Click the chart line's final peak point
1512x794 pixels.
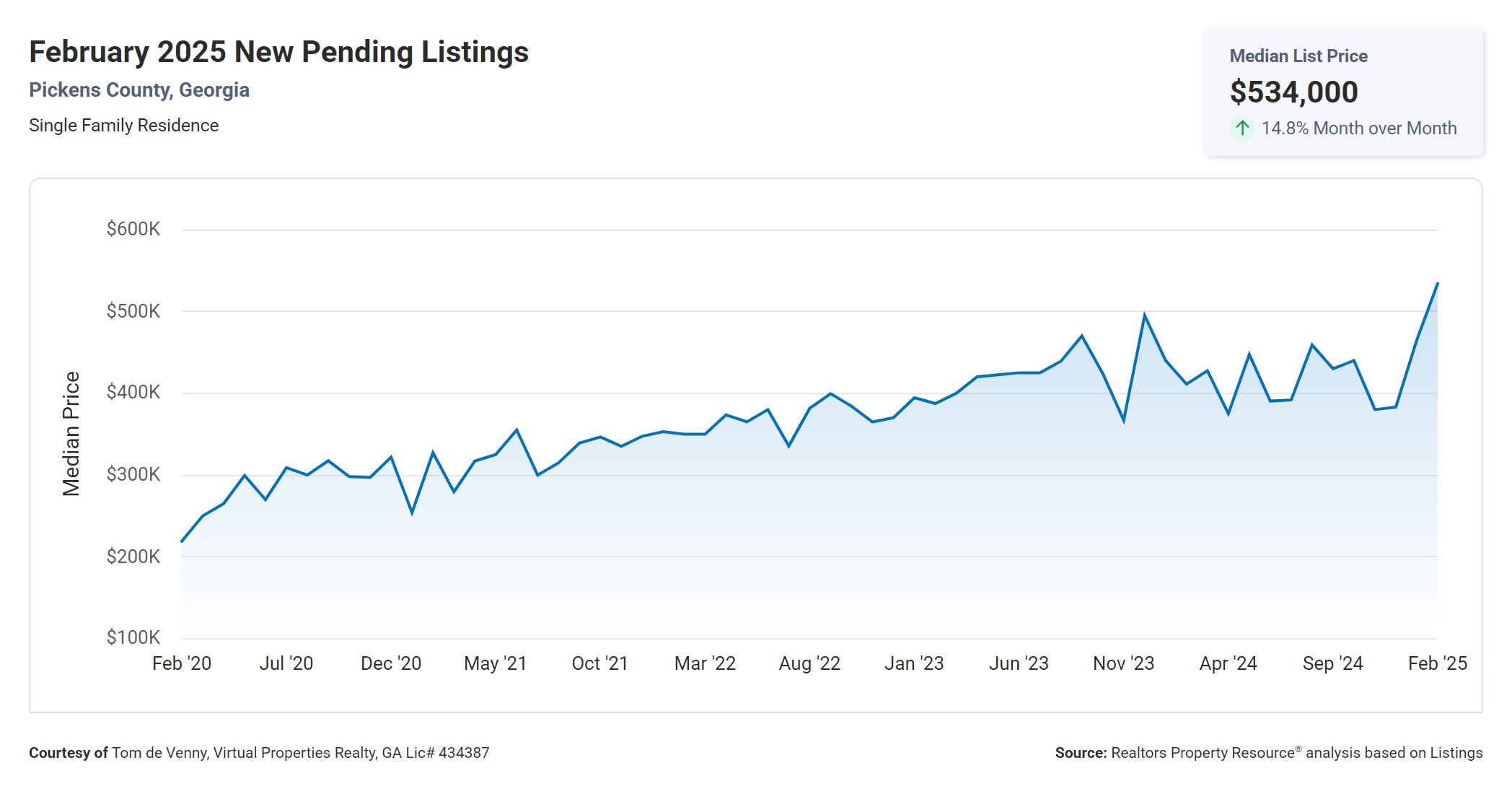point(1437,284)
